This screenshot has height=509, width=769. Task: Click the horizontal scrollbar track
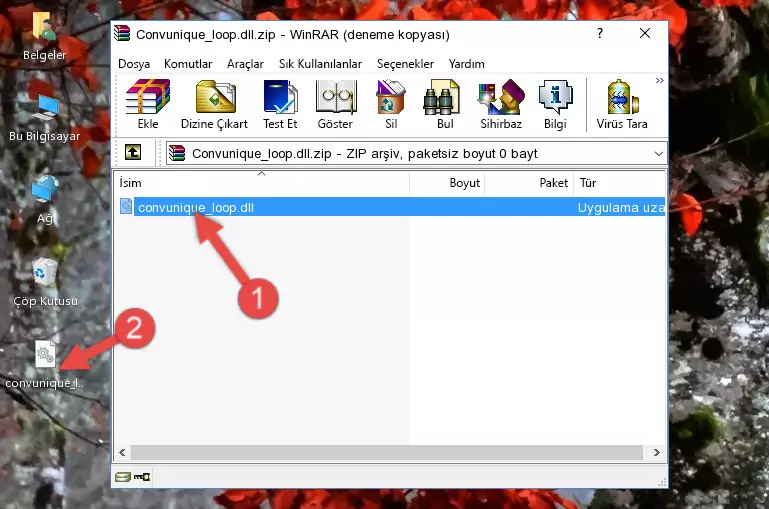[387, 452]
